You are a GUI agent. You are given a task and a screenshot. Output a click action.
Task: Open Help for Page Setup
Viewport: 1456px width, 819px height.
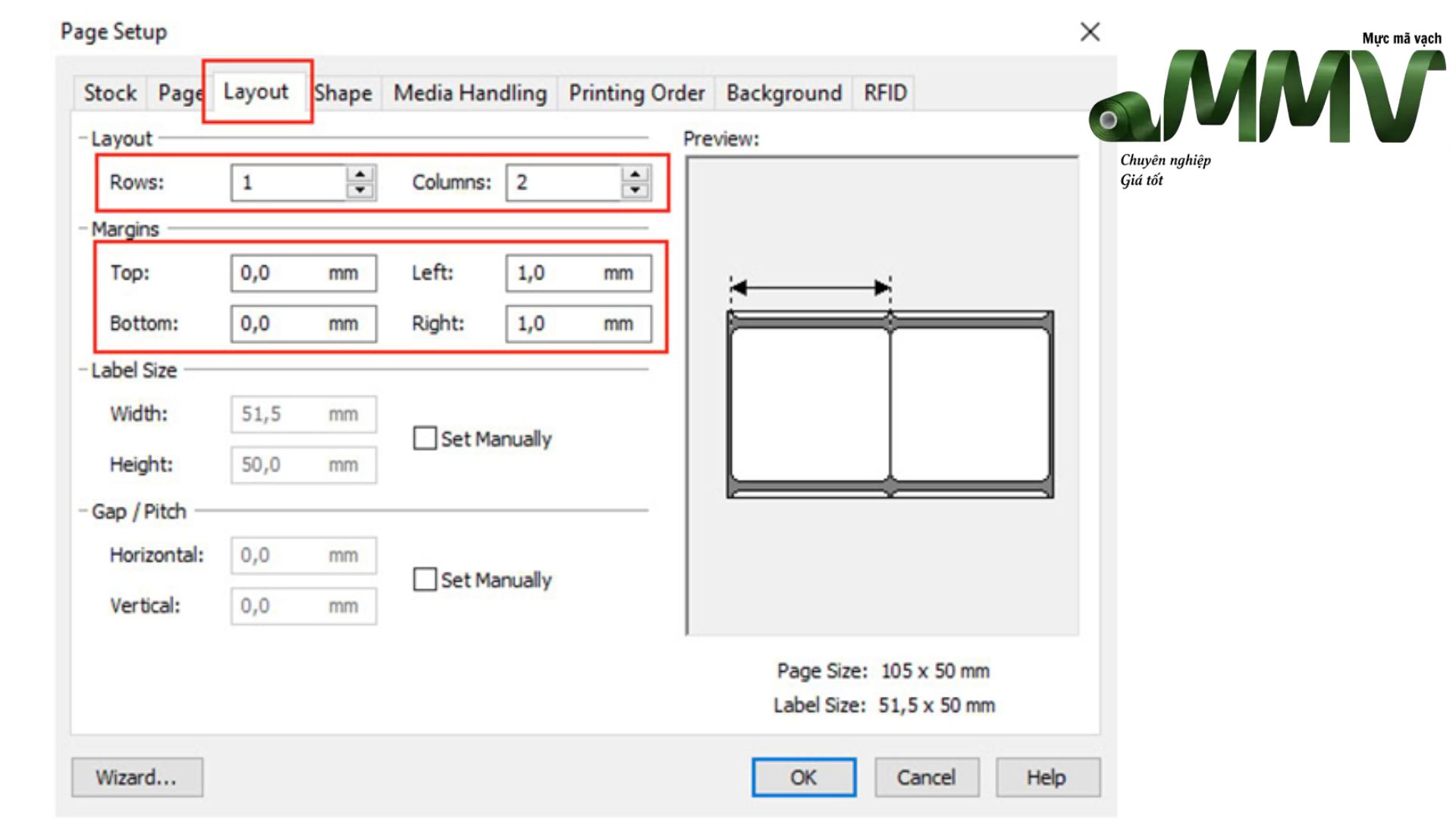pyautogui.click(x=1047, y=777)
